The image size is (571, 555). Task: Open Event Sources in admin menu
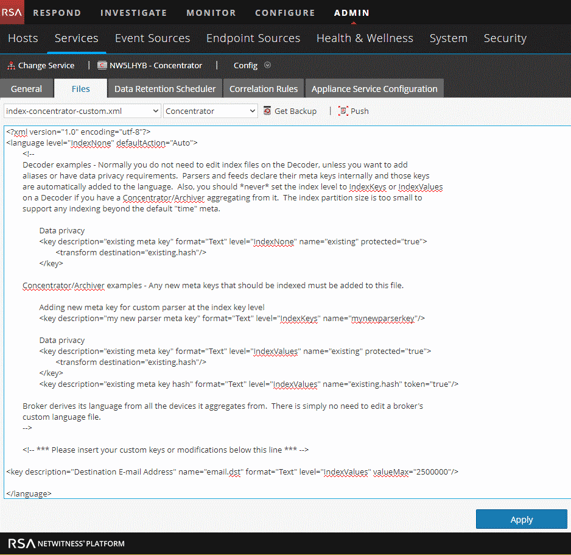(153, 38)
